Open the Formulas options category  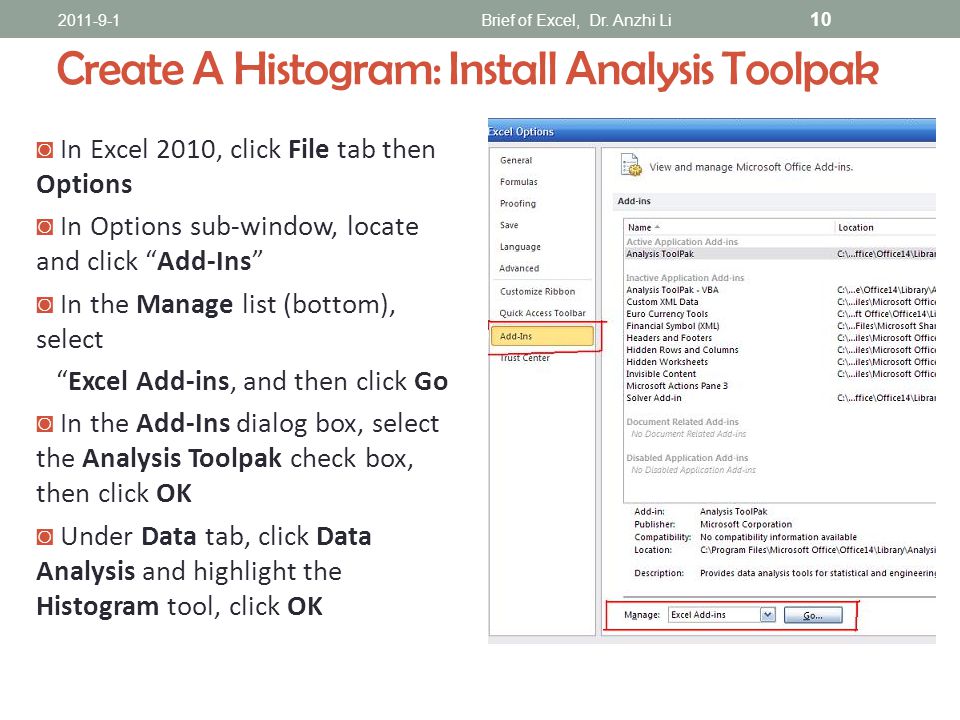519,182
